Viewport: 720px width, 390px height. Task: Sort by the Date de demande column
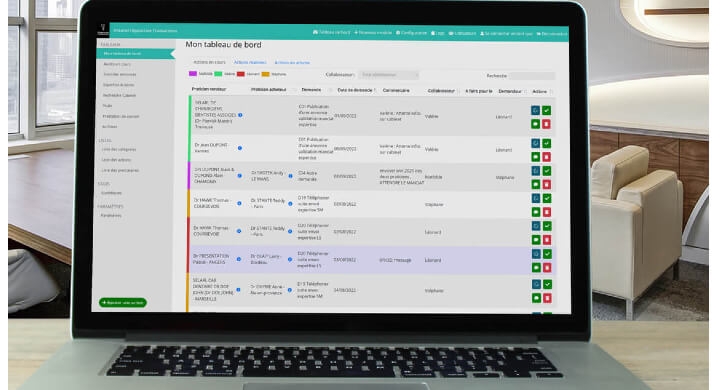[x=355, y=90]
